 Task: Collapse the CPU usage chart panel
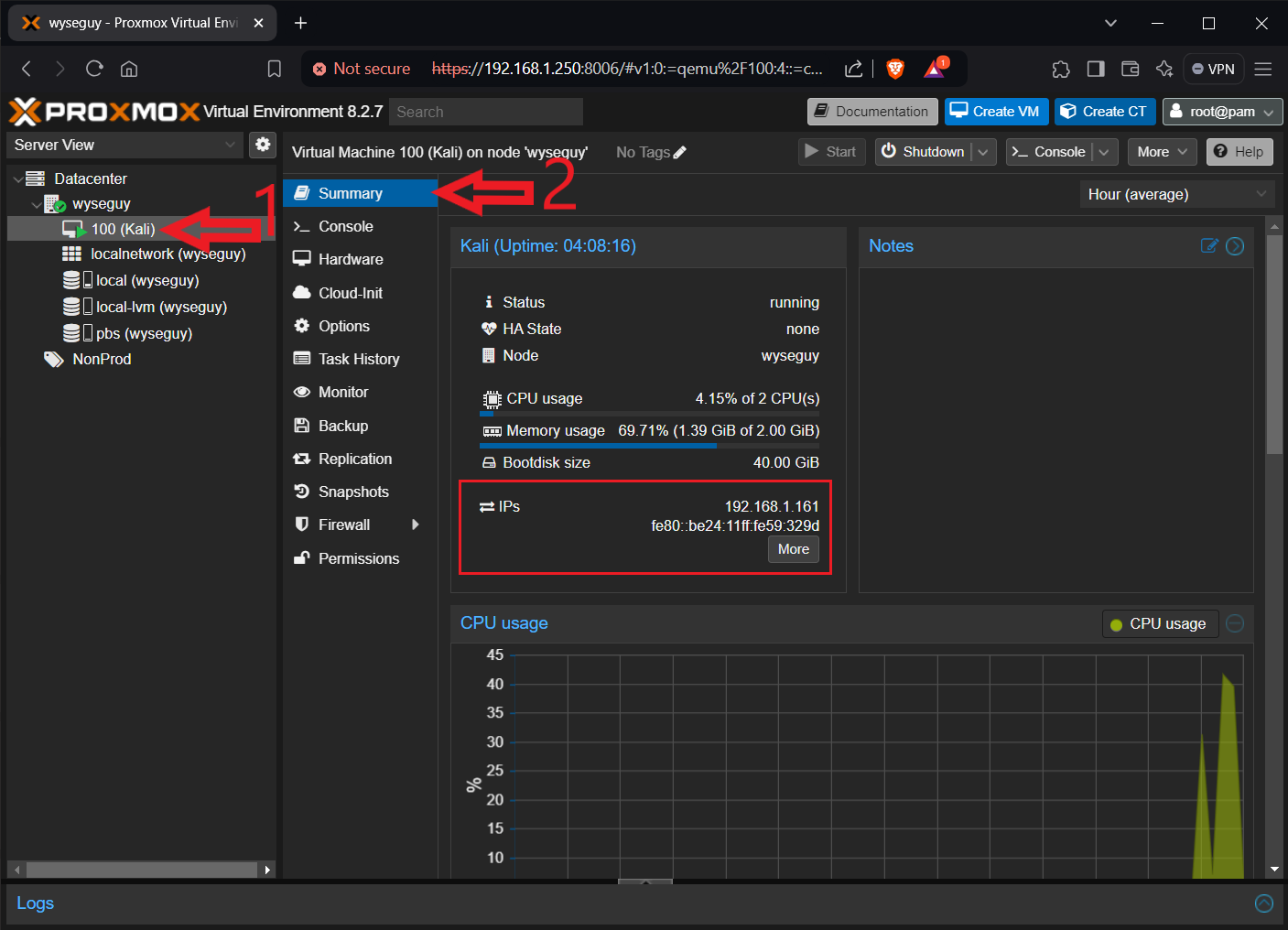pyautogui.click(x=1235, y=623)
